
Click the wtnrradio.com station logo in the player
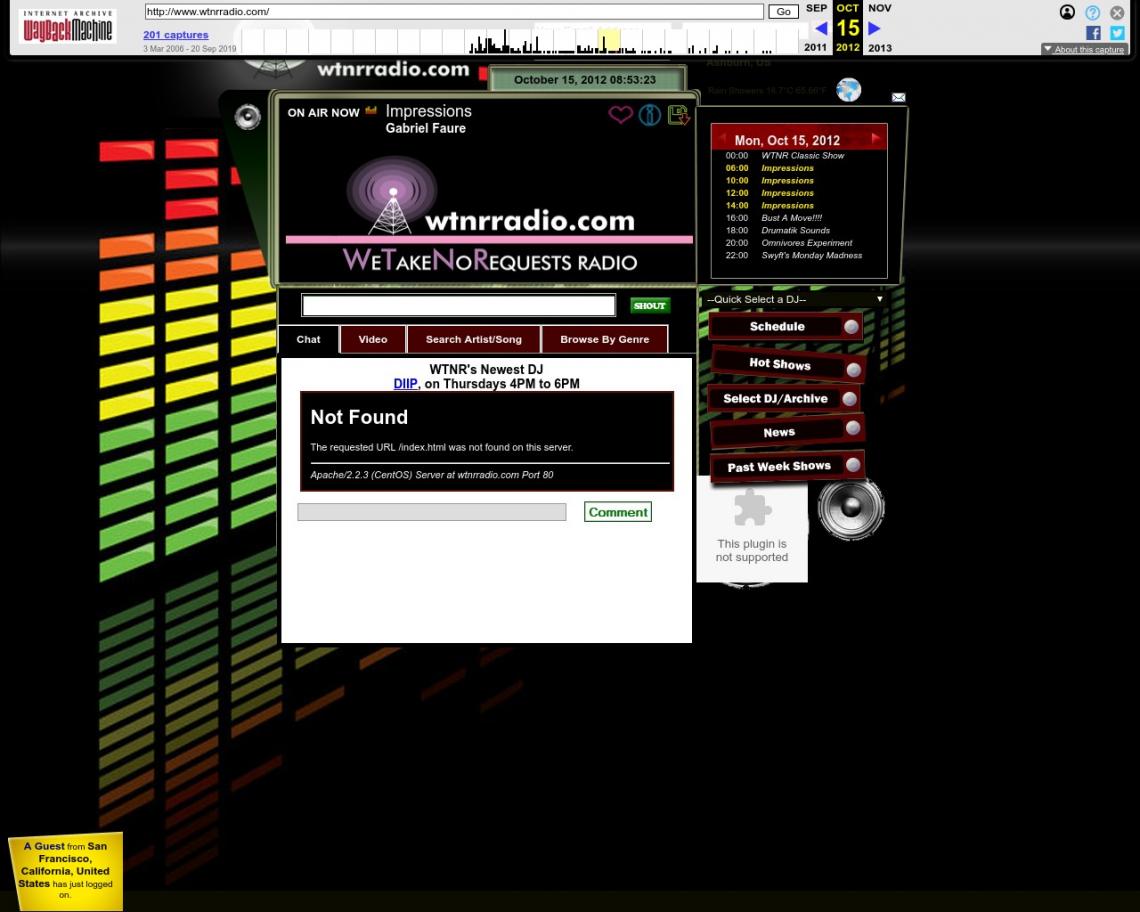pos(489,215)
